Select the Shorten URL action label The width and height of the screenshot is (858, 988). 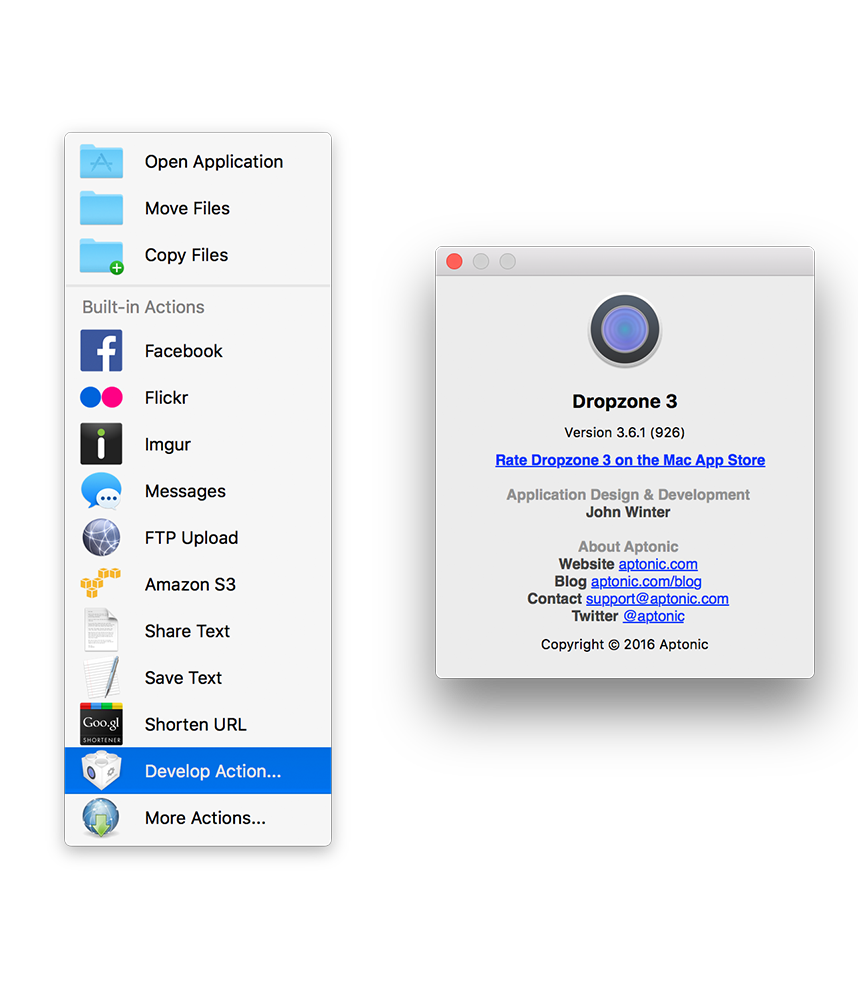tap(195, 724)
